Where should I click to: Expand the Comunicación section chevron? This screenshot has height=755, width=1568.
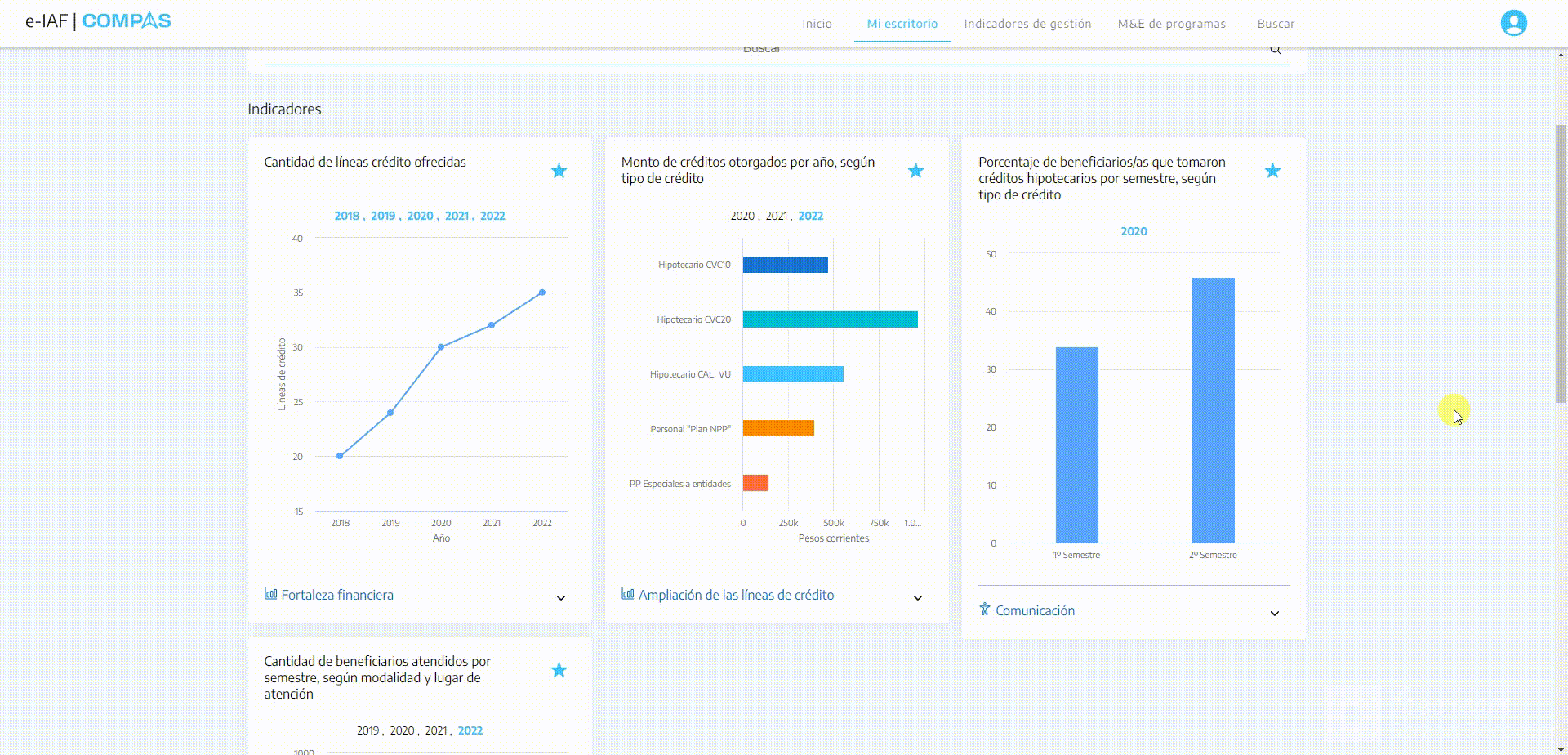pyautogui.click(x=1275, y=614)
